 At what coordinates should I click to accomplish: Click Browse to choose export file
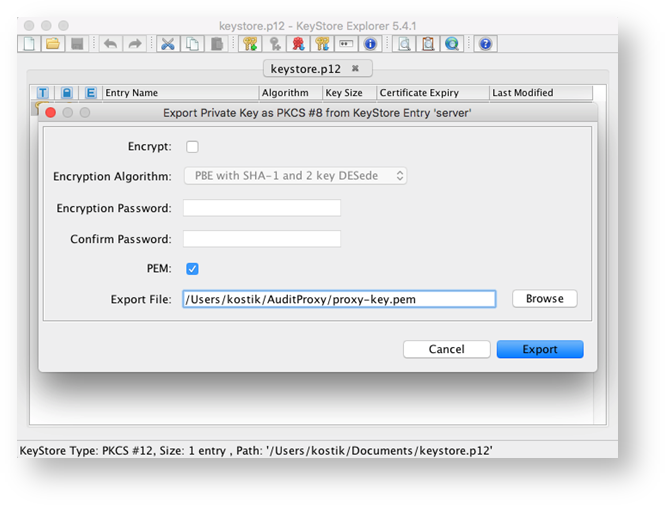click(544, 299)
